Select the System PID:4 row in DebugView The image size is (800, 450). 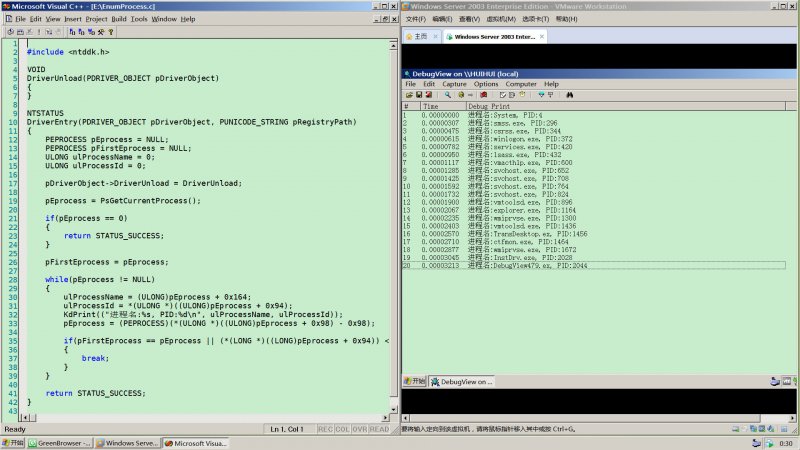click(593, 115)
